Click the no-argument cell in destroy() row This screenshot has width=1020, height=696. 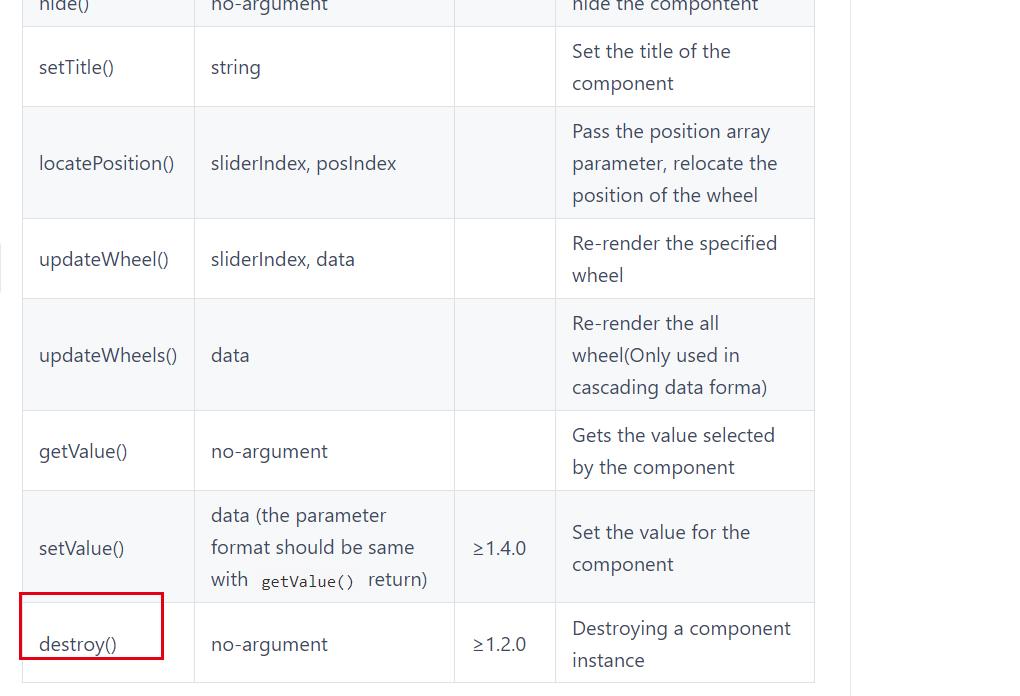[x=269, y=644]
